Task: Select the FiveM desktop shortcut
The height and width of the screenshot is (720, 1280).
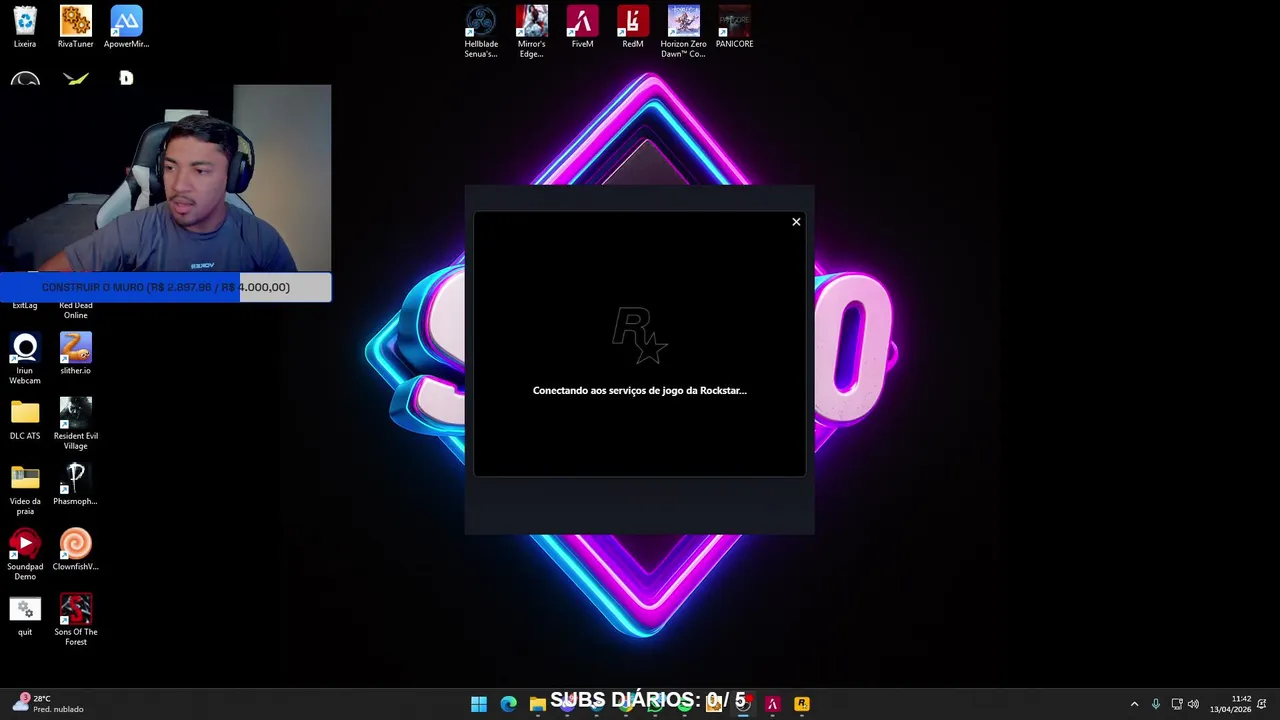Action: [582, 27]
